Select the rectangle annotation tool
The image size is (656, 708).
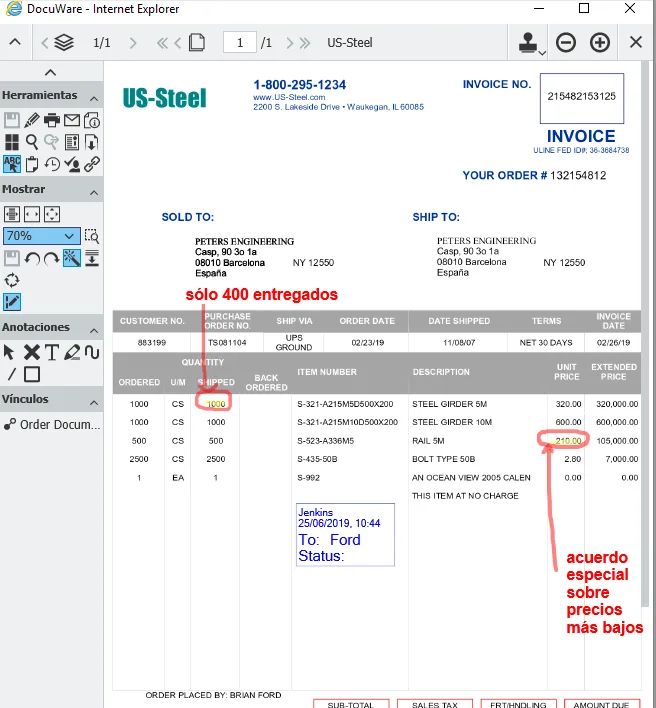pos(32,374)
